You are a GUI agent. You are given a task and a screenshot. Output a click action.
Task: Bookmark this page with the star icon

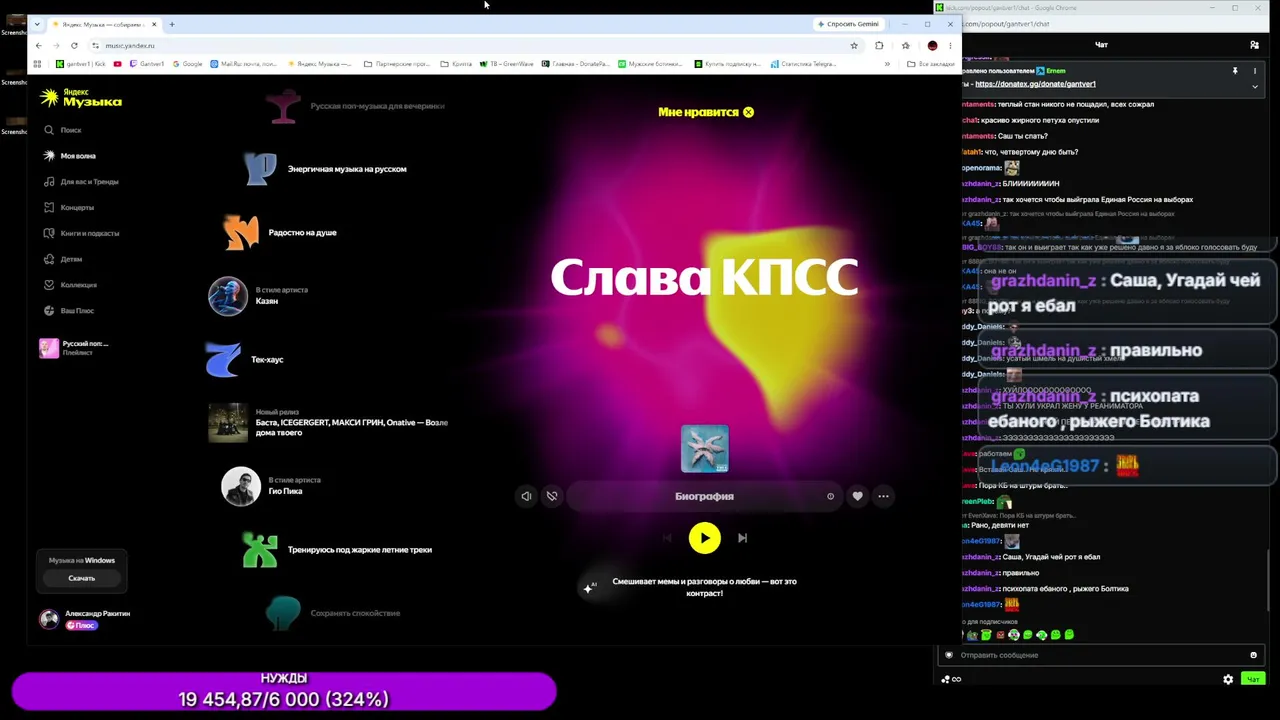pyautogui.click(x=854, y=45)
